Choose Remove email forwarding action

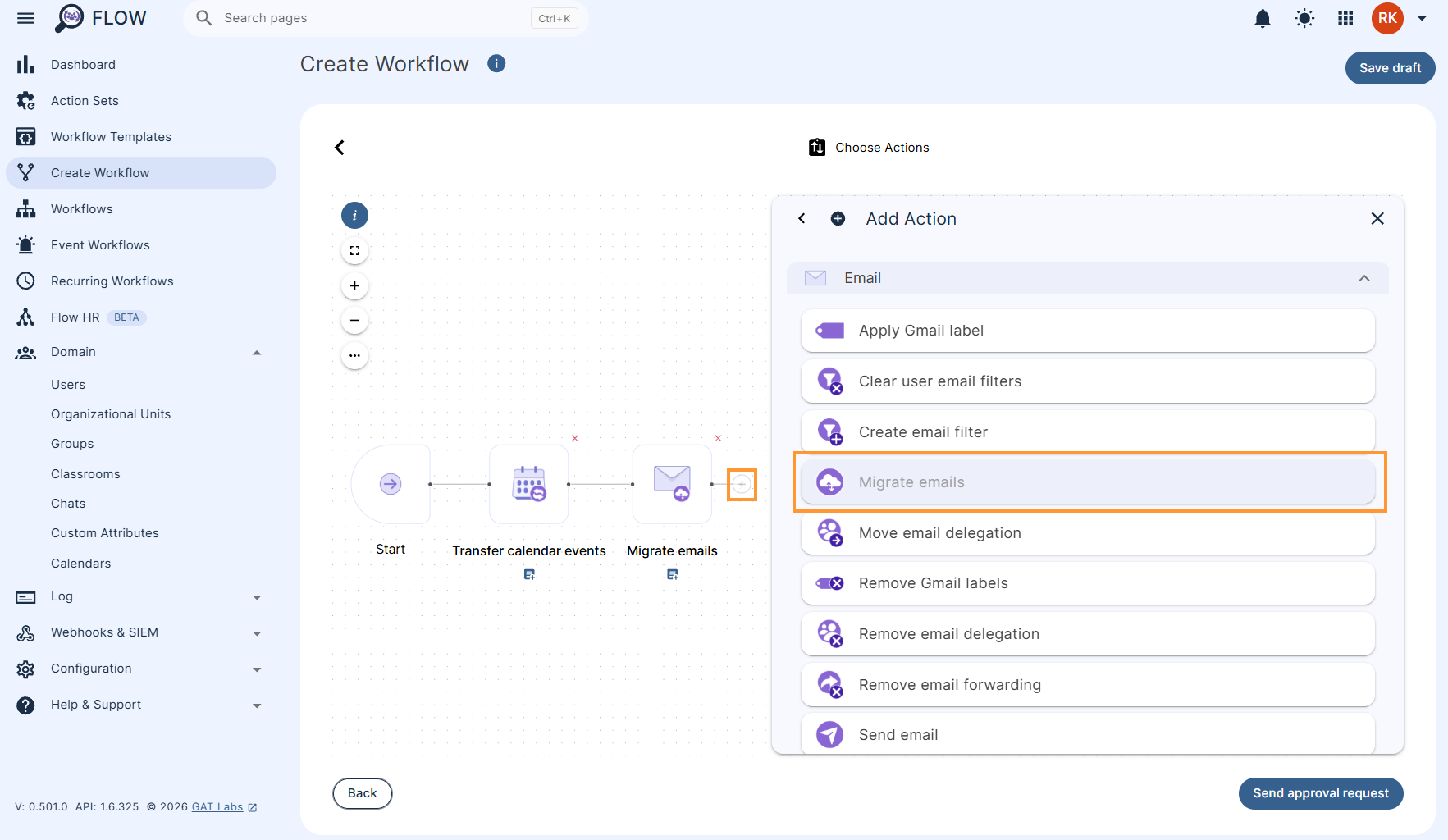pyautogui.click(x=1088, y=685)
